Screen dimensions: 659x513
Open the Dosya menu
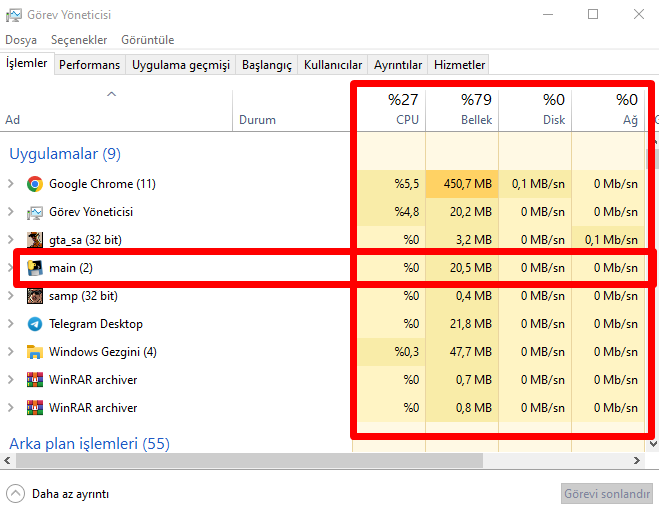pyautogui.click(x=21, y=40)
